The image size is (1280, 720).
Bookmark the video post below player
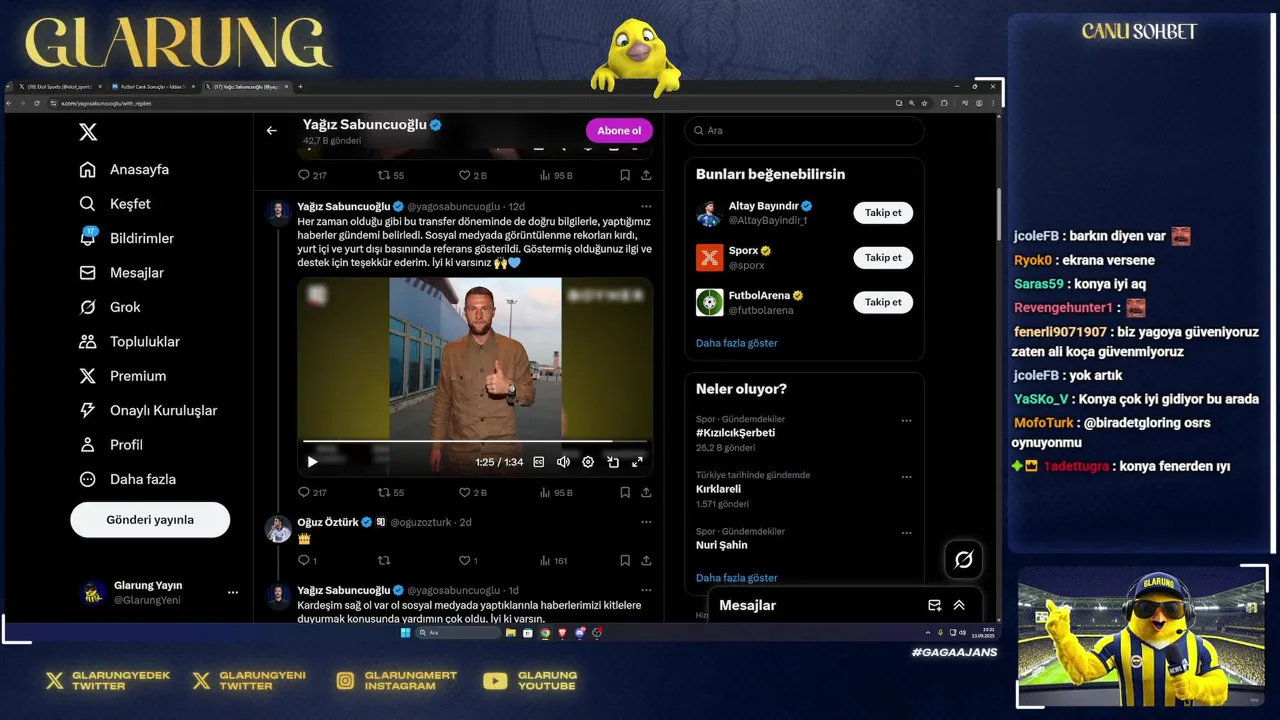625,492
